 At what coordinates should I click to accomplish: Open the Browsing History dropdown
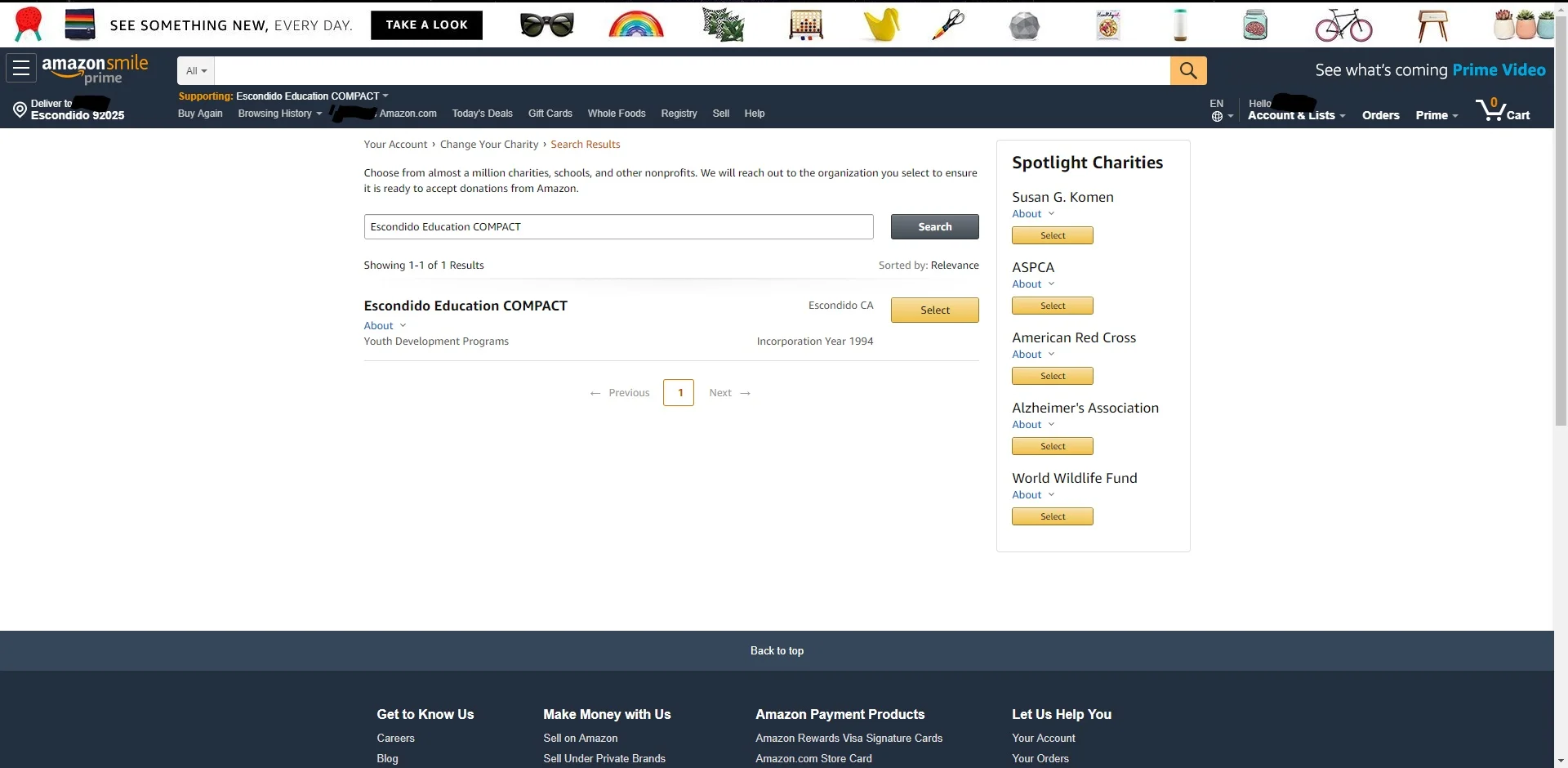(279, 114)
